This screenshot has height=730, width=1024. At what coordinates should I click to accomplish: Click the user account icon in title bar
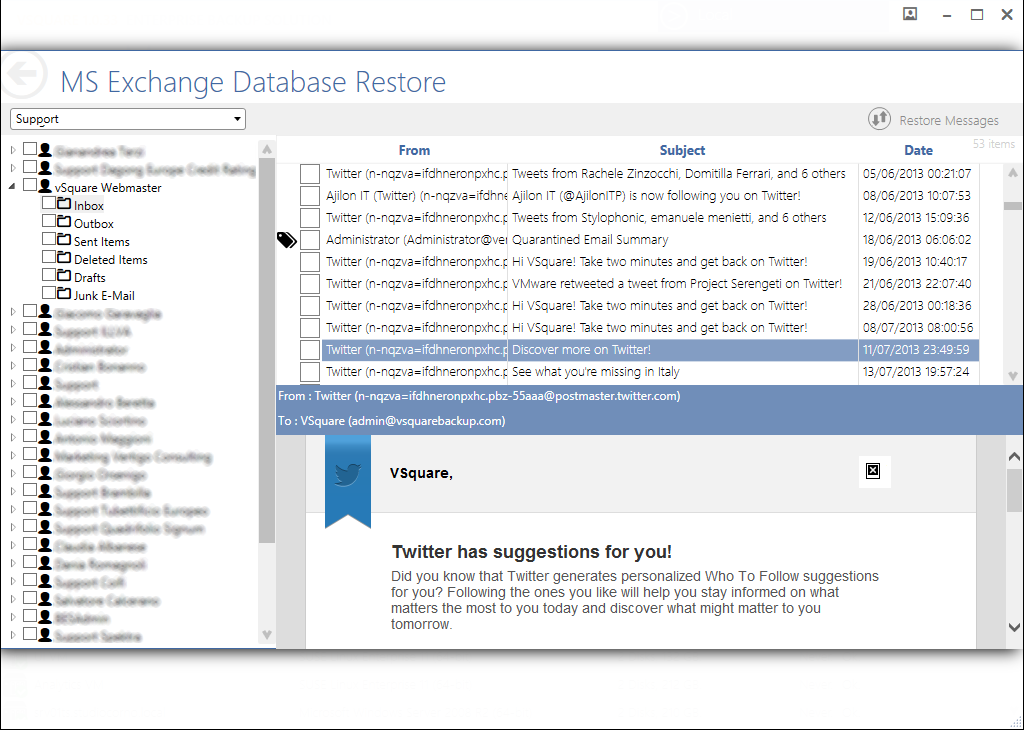[x=910, y=14]
